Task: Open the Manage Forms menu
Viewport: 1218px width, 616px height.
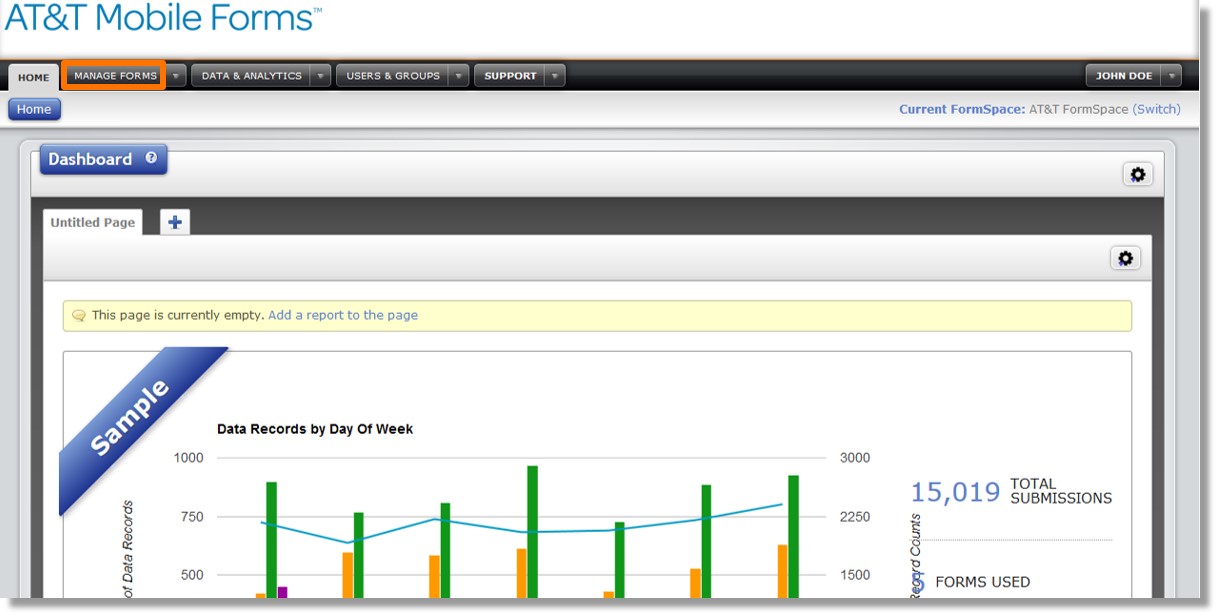Action: [115, 76]
